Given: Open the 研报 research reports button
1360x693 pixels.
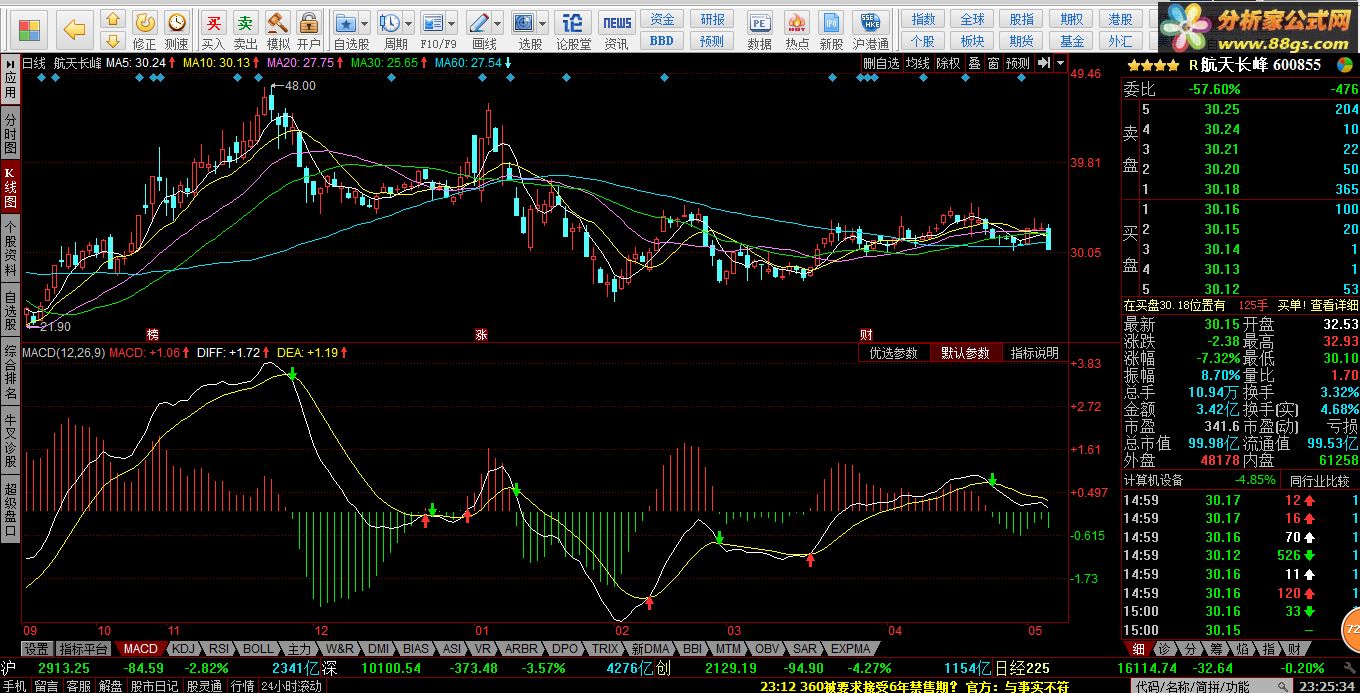Looking at the screenshot, I should point(712,19).
